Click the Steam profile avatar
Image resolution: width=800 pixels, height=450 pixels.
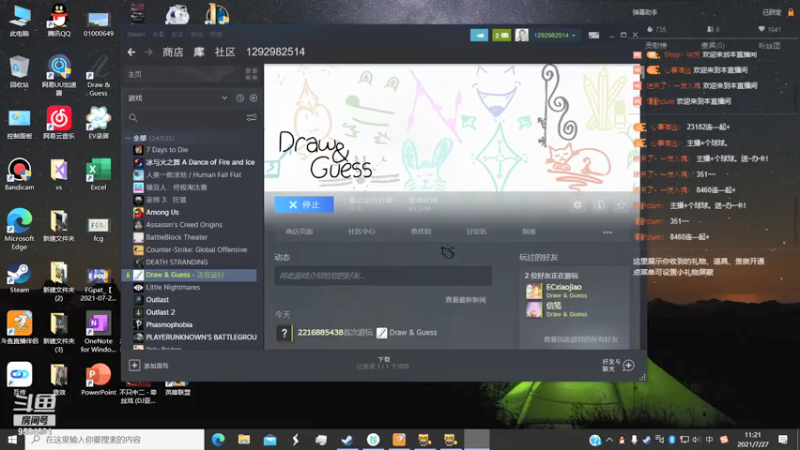(521, 35)
